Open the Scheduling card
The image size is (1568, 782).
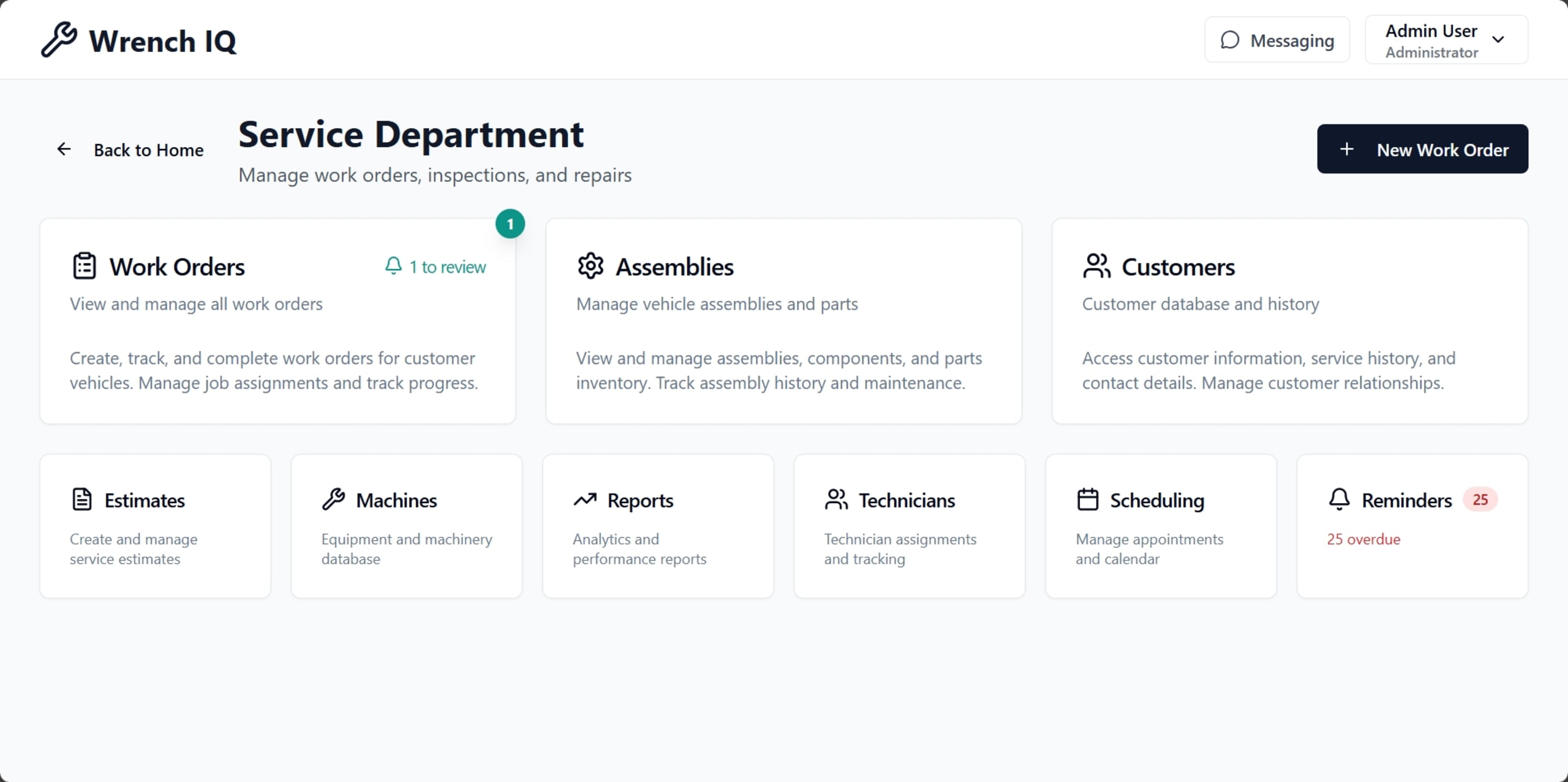pyautogui.click(x=1161, y=526)
